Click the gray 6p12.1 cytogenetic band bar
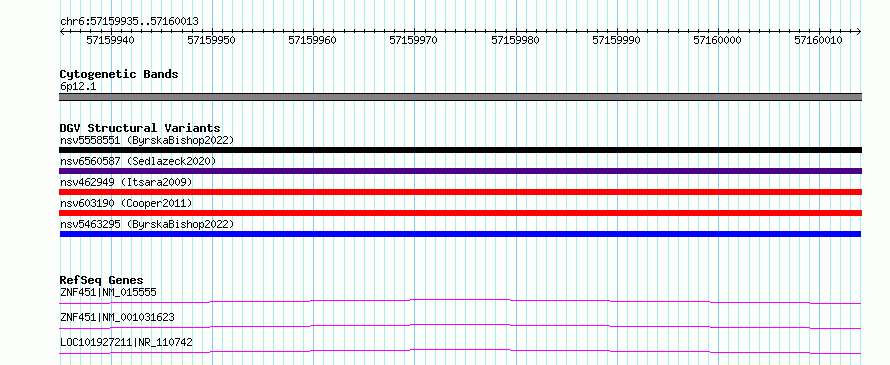This screenshot has width=890, height=365. pyautogui.click(x=460, y=97)
